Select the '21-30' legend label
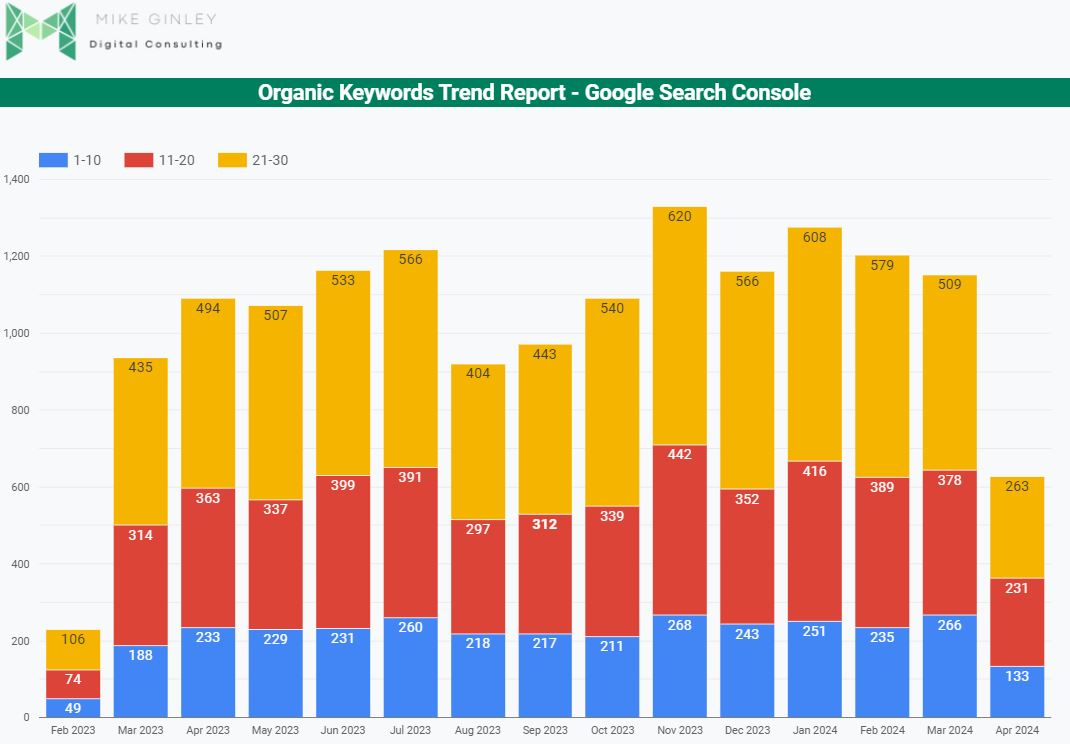The image size is (1070, 744). (x=270, y=160)
